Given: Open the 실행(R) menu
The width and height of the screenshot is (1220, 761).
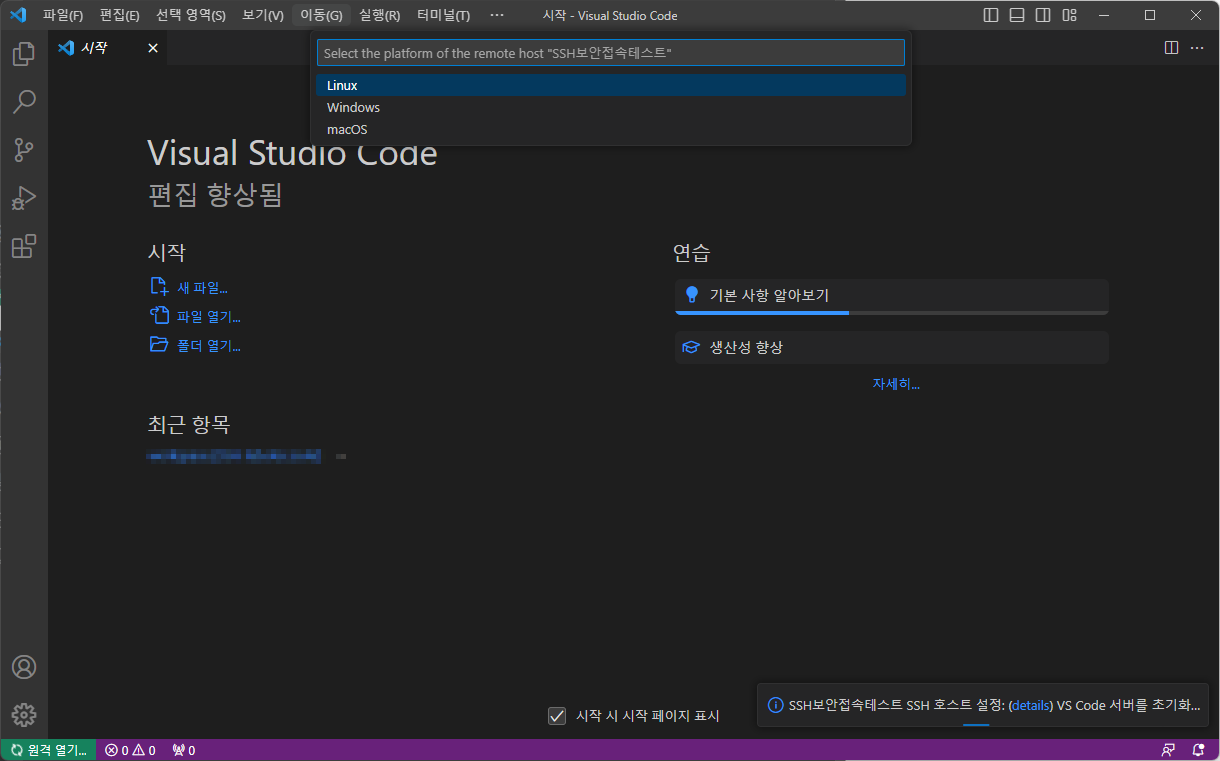Looking at the screenshot, I should (380, 15).
